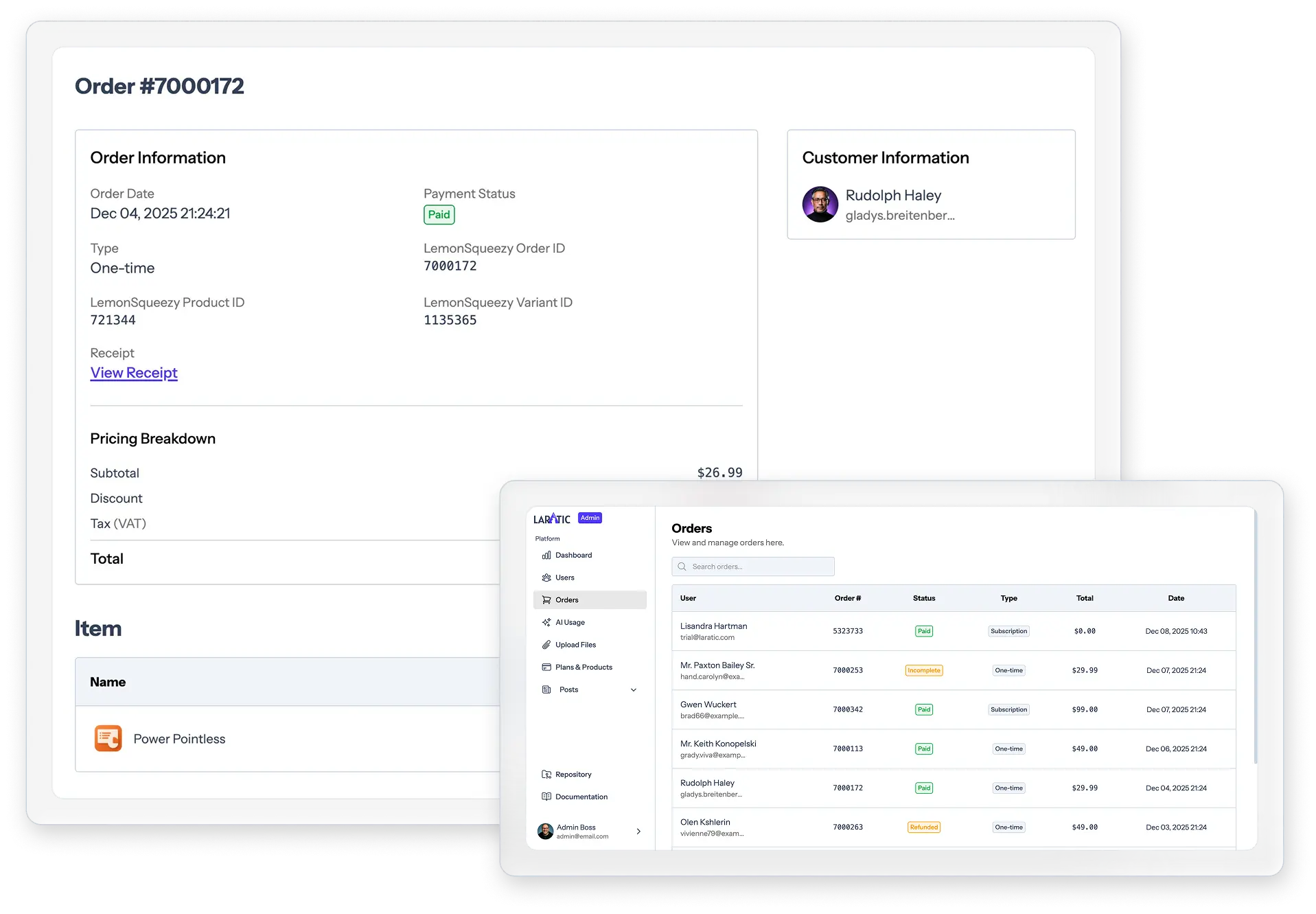The image size is (1316, 914).
Task: Open the Admin Boss account menu arrow
Action: [638, 832]
